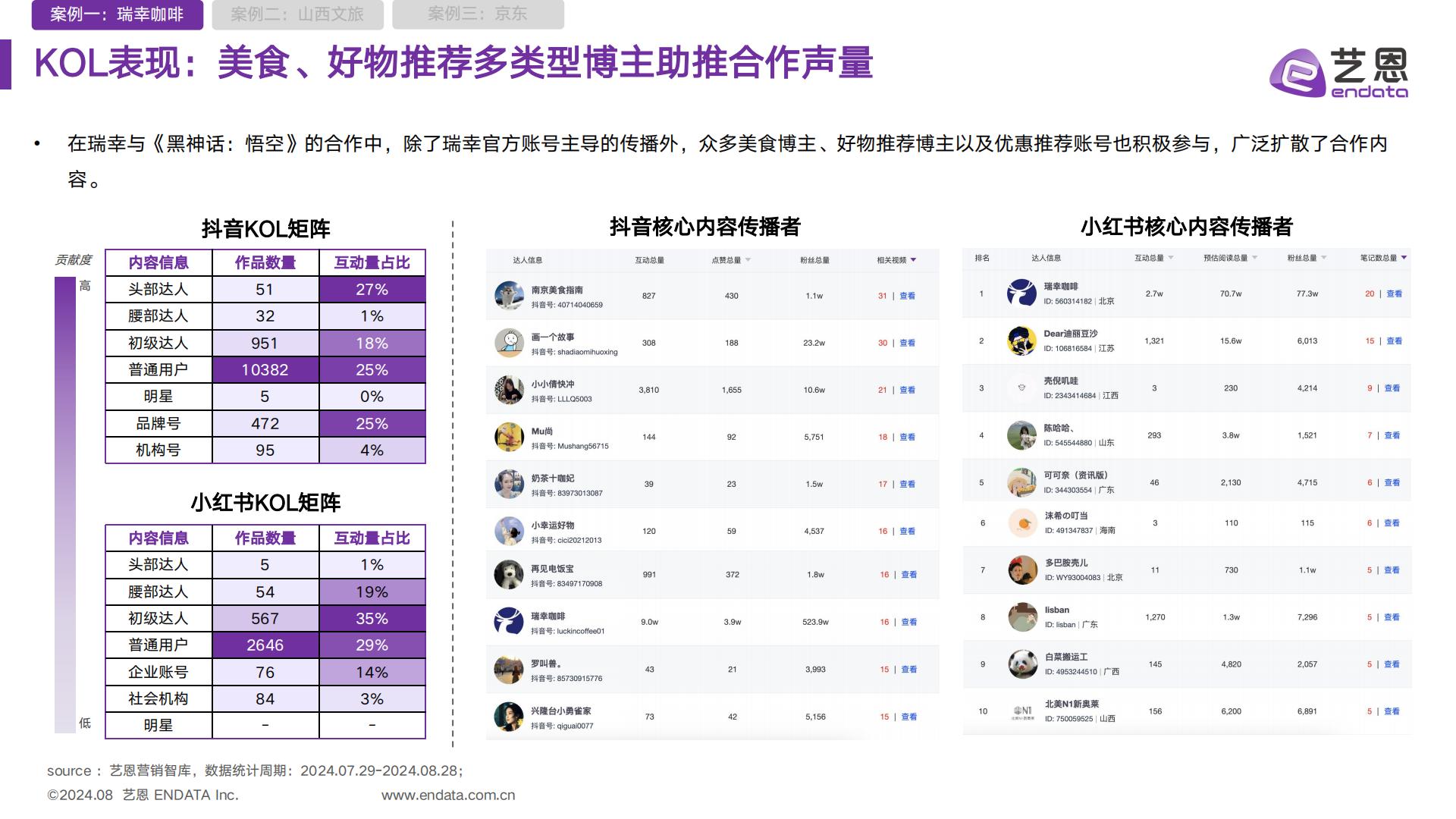This screenshot has width=1456, height=819.
Task: Click avatar of 小小倩快冲
Action: click(x=509, y=390)
